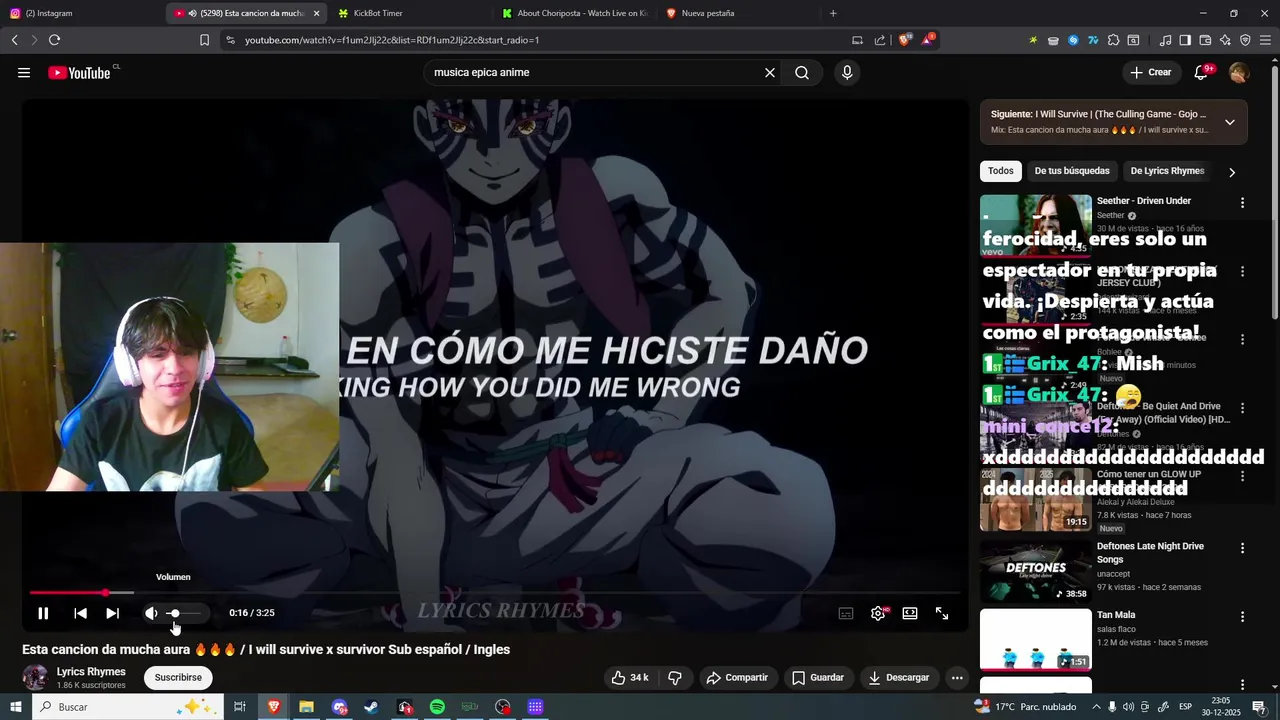Adjust the volume slider handle

(174, 613)
